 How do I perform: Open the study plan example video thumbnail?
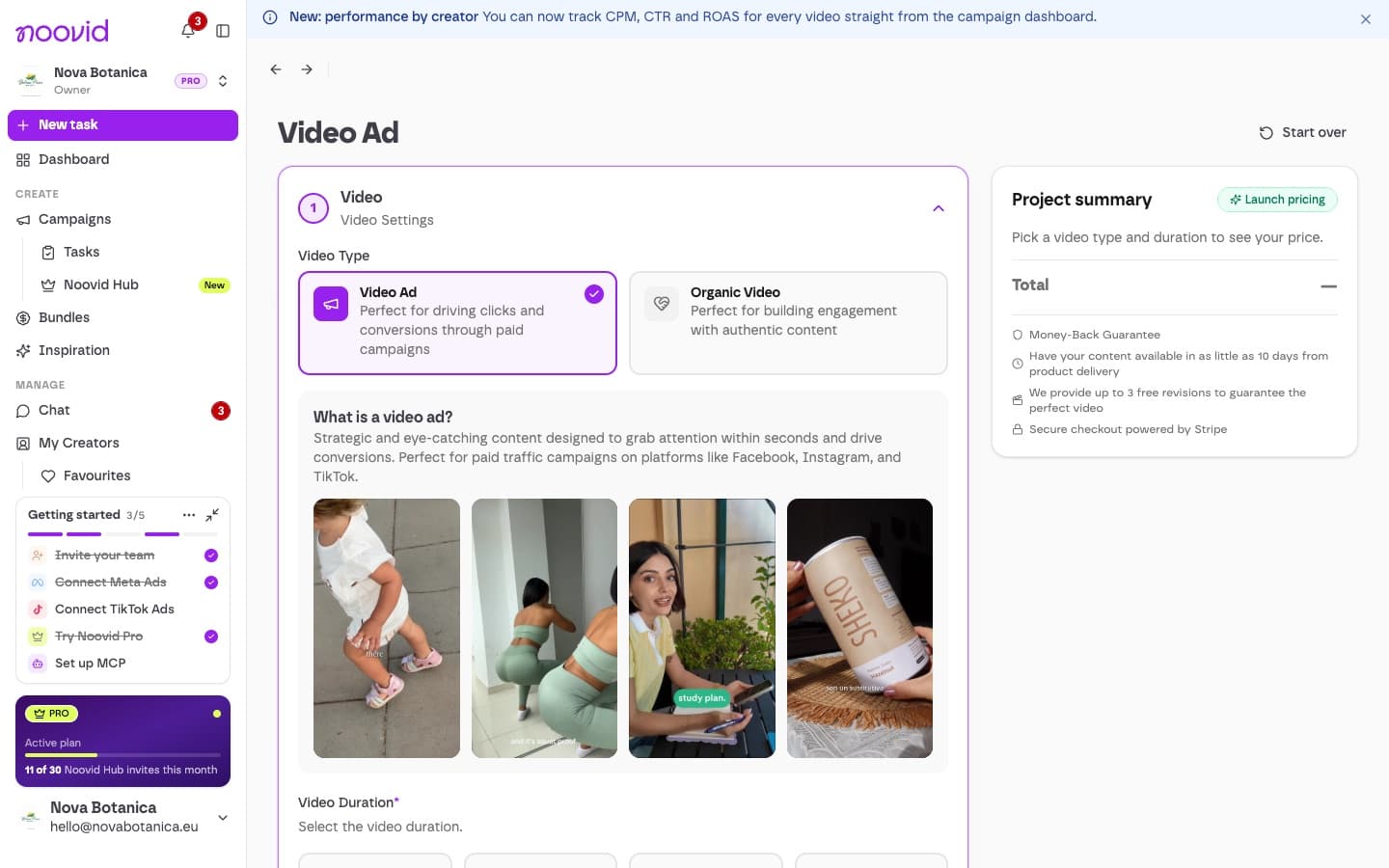702,628
